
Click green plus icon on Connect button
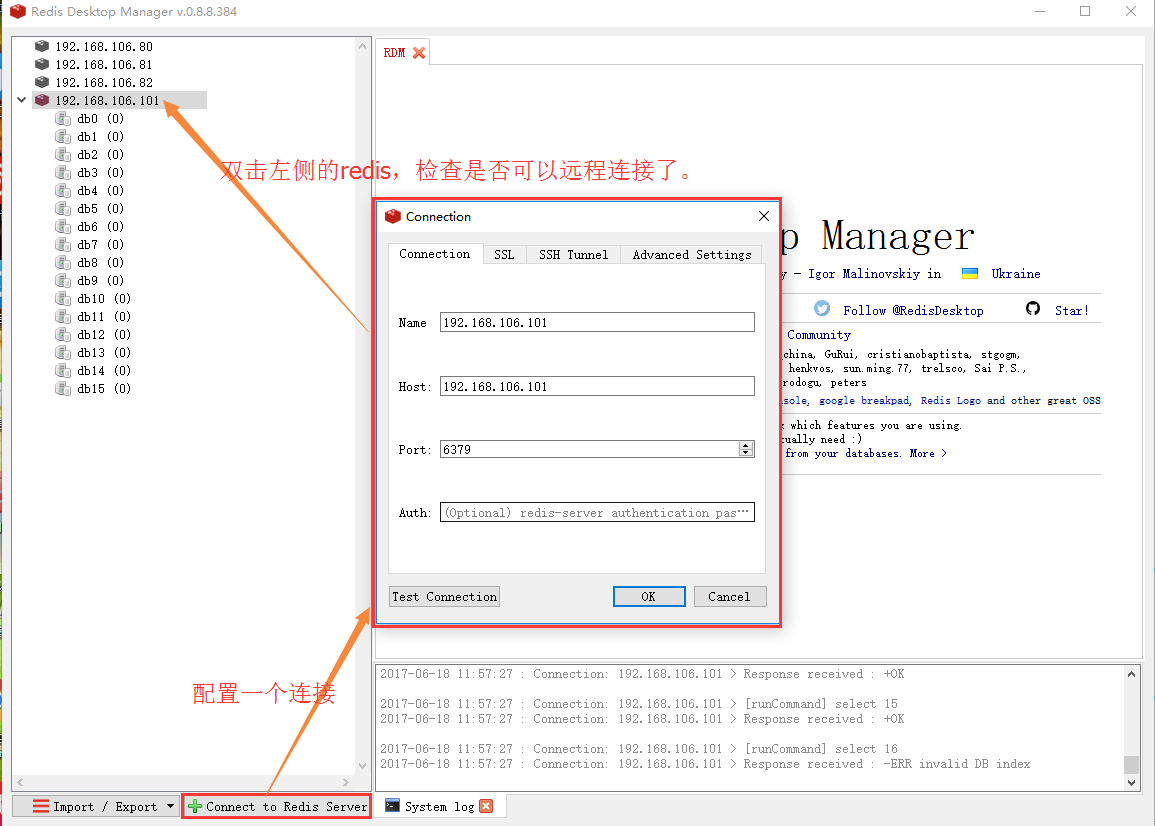[x=195, y=807]
